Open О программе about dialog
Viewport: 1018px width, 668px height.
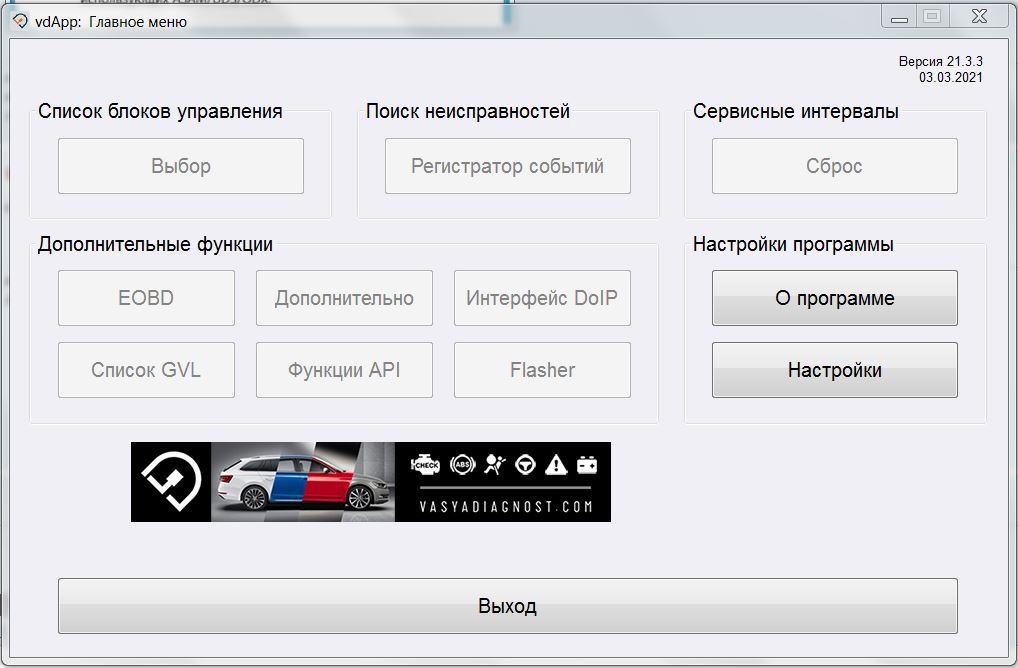834,298
